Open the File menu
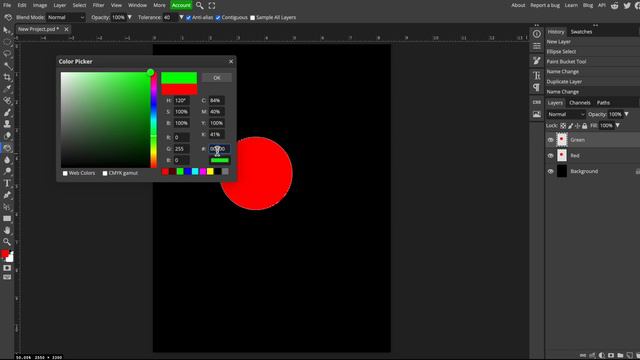The image size is (640, 360). (x=7, y=5)
